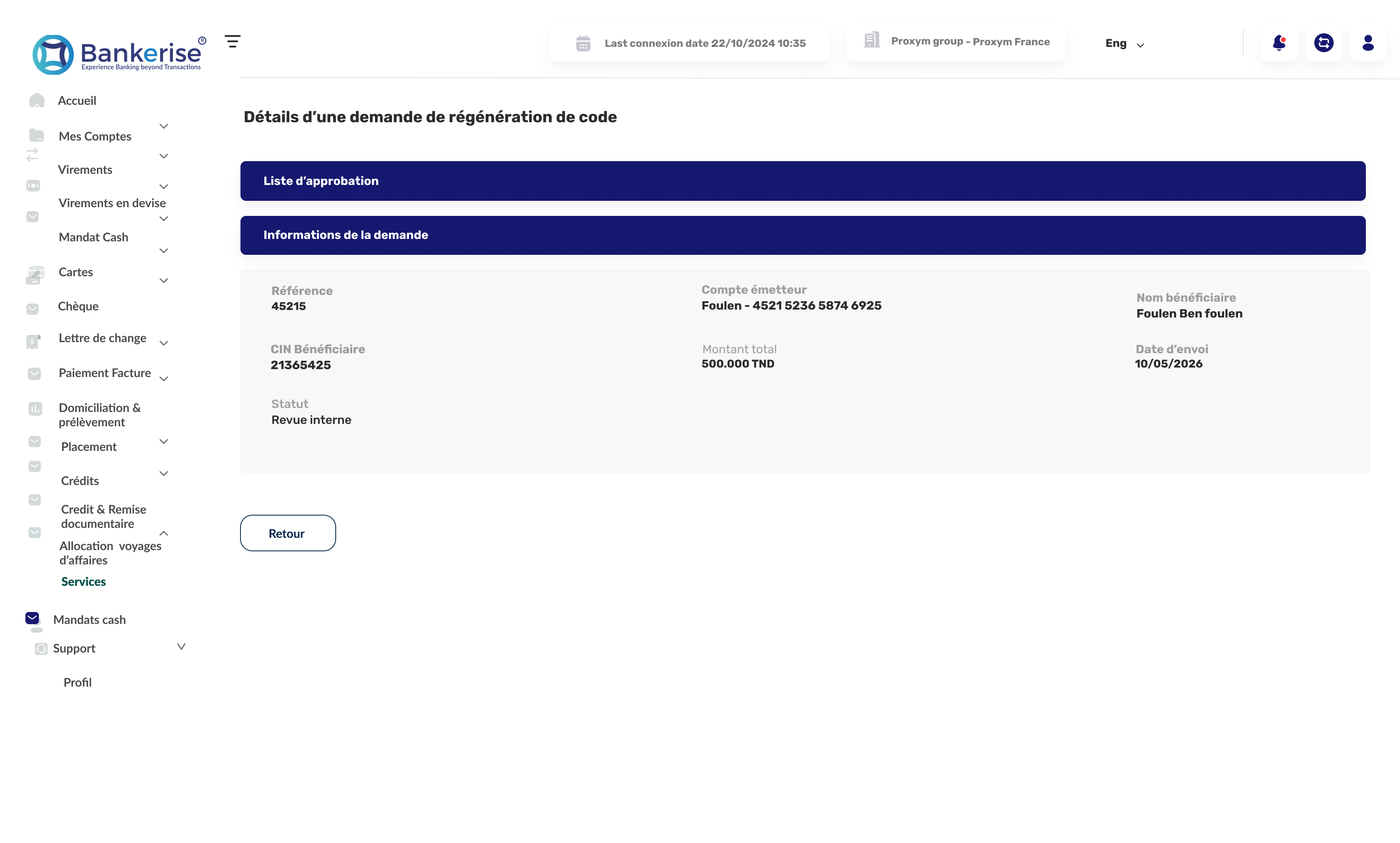Viewport: 1400px width, 843px height.
Task: Toggle the sidebar hamburger menu icon
Action: pos(232,41)
